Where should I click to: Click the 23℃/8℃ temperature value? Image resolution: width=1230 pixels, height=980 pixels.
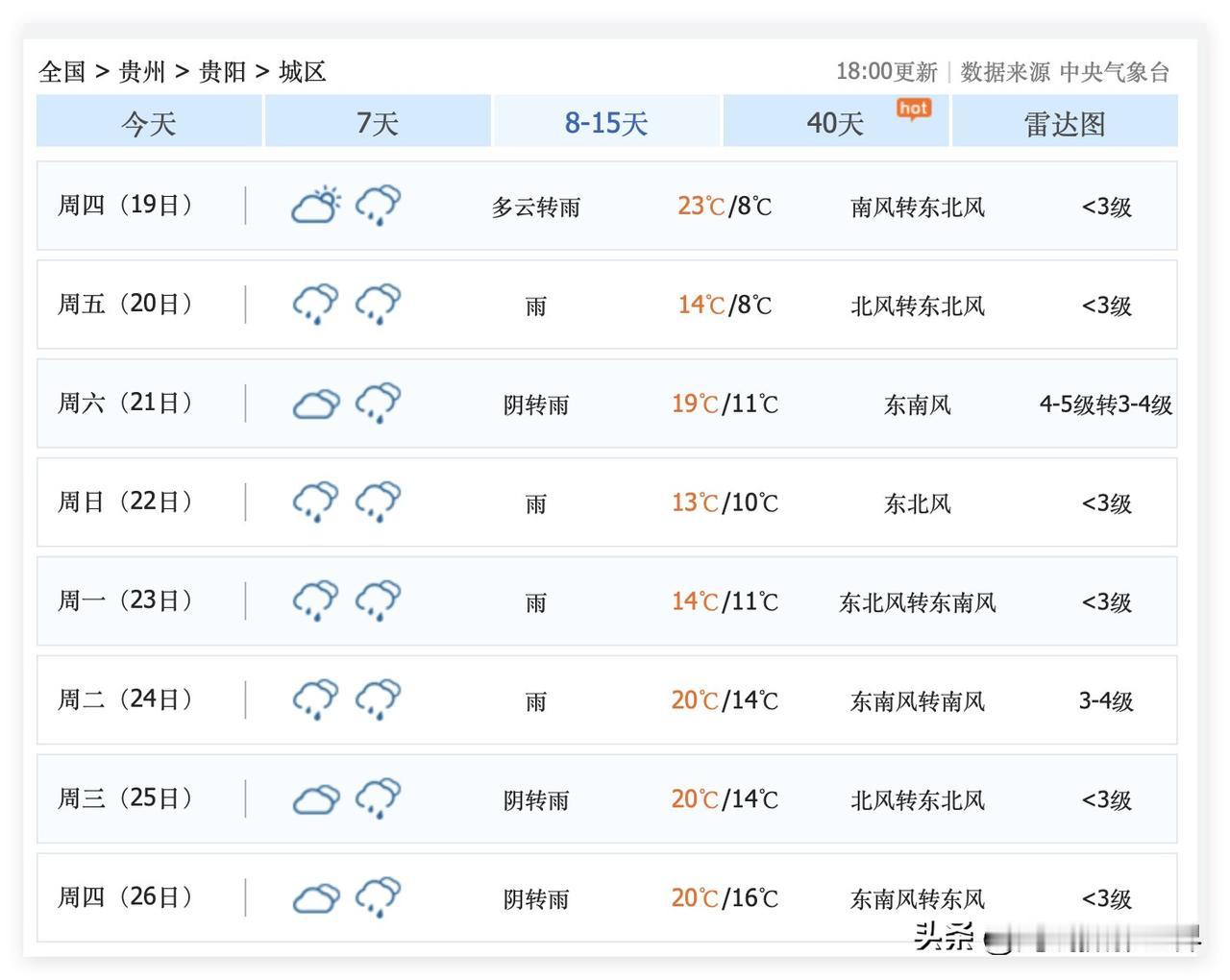725,206
